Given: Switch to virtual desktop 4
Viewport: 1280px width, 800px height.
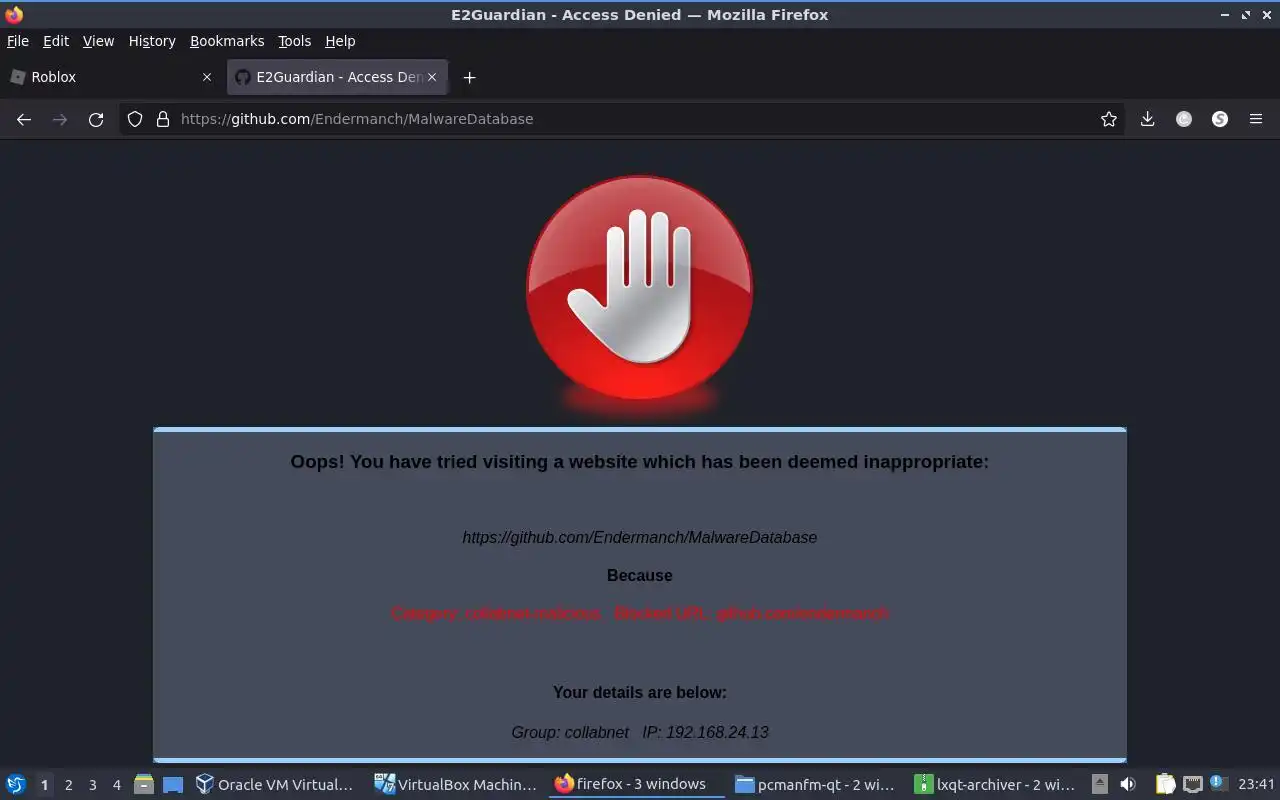Looking at the screenshot, I should click(x=116, y=785).
